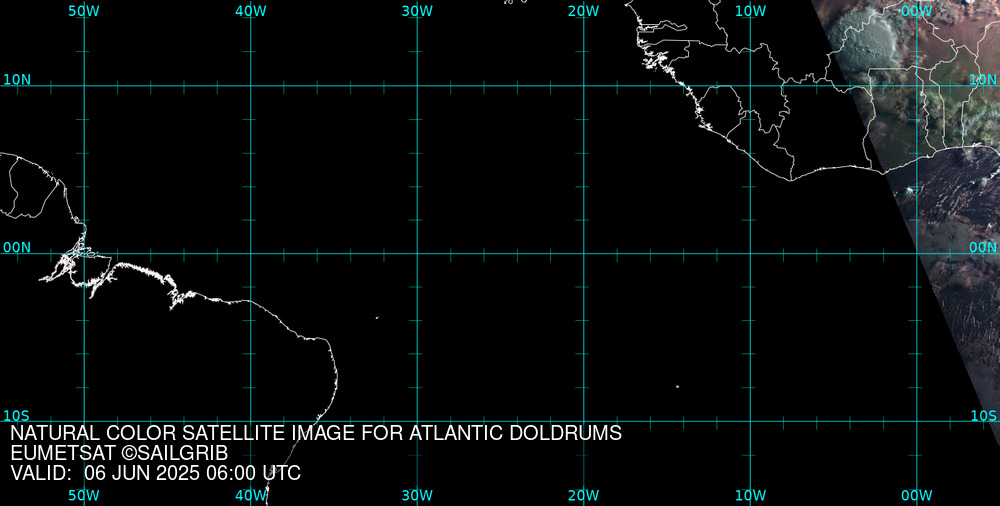Click the 00W label along the top edge
1000x506 pixels.
pyautogui.click(x=916, y=11)
